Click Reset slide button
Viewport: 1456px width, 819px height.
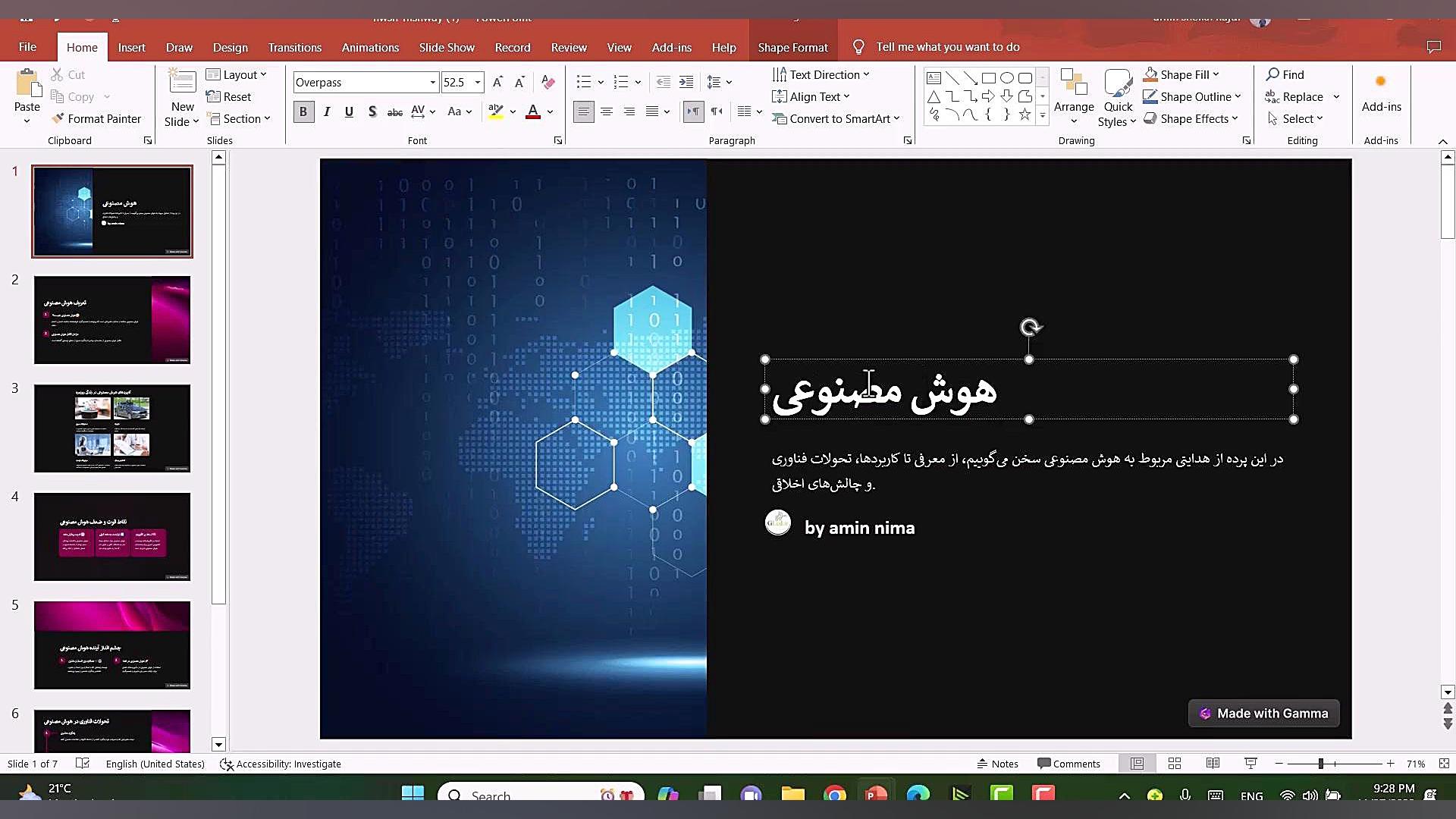[x=228, y=96]
